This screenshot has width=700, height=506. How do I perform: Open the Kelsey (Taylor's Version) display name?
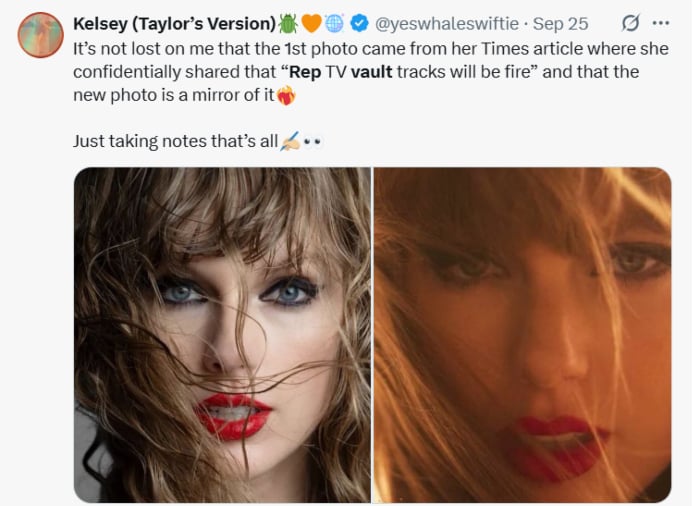pos(175,23)
